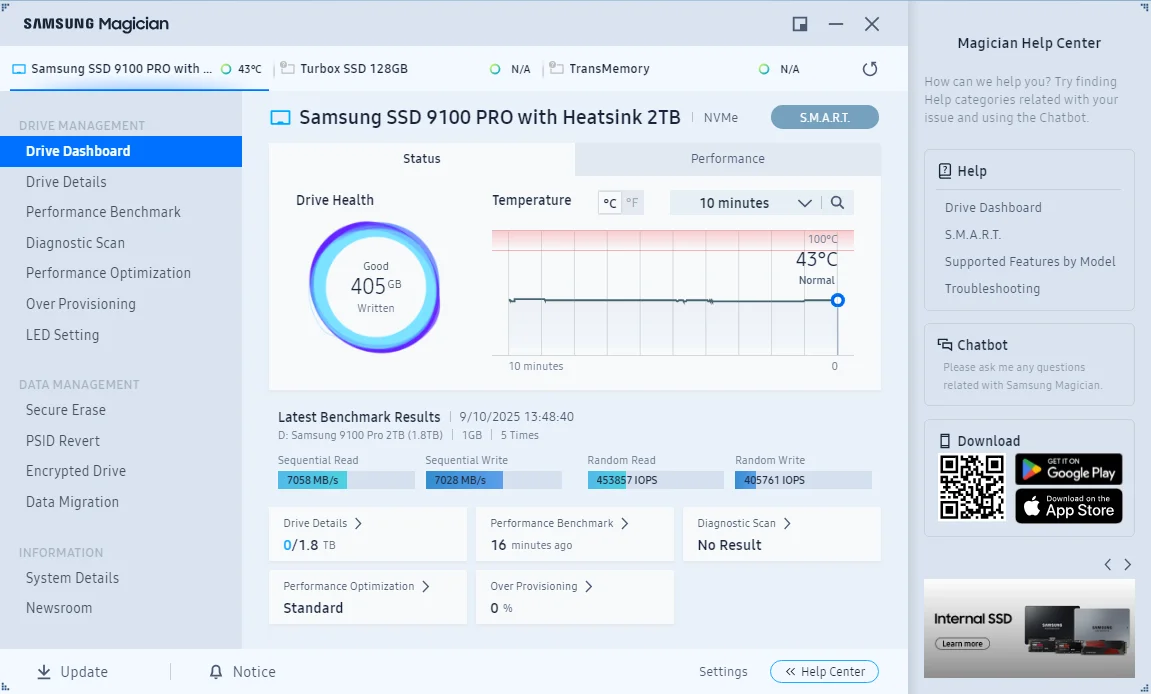Open the Troubleshooting help link

tap(992, 289)
